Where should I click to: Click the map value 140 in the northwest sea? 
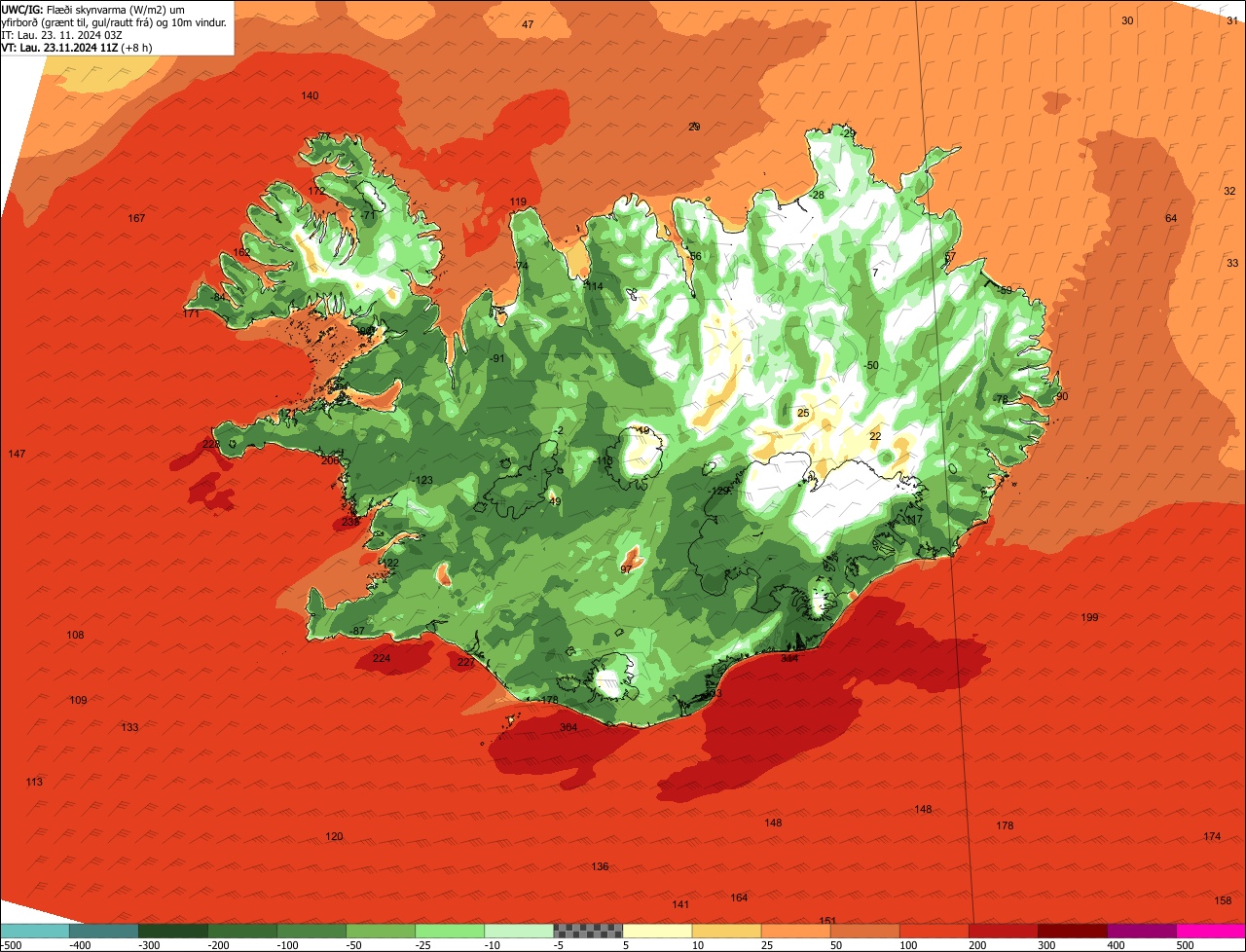click(x=310, y=95)
